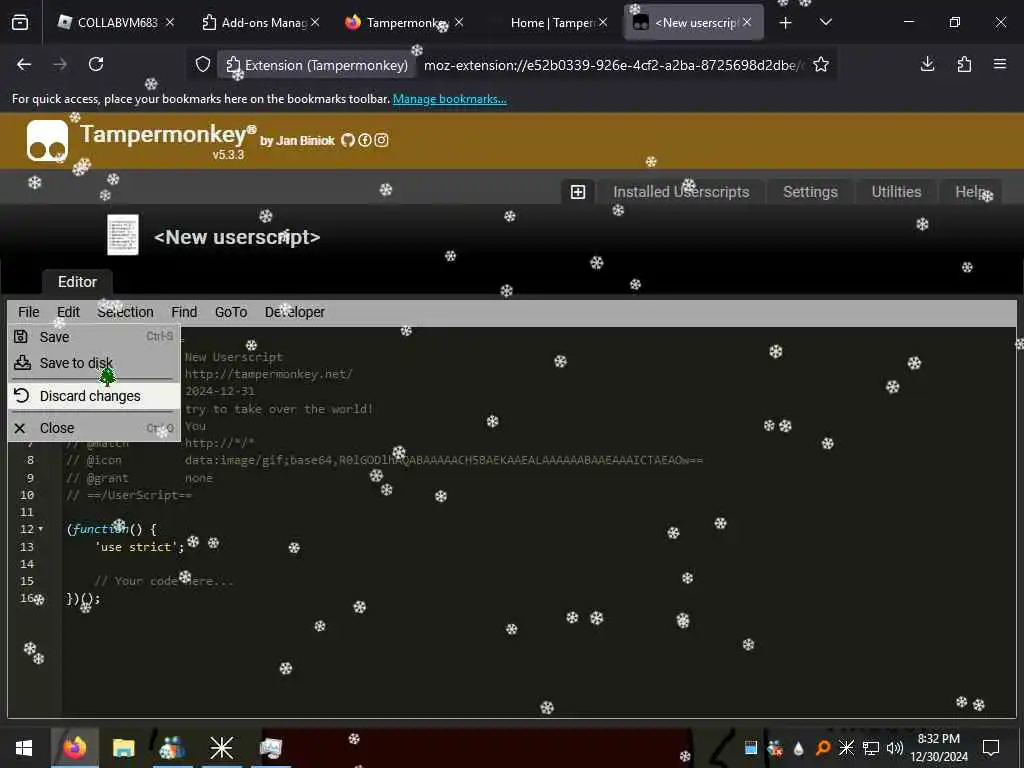The image size is (1024, 768).
Task: Choose Close in the File menu
Action: 94,428
